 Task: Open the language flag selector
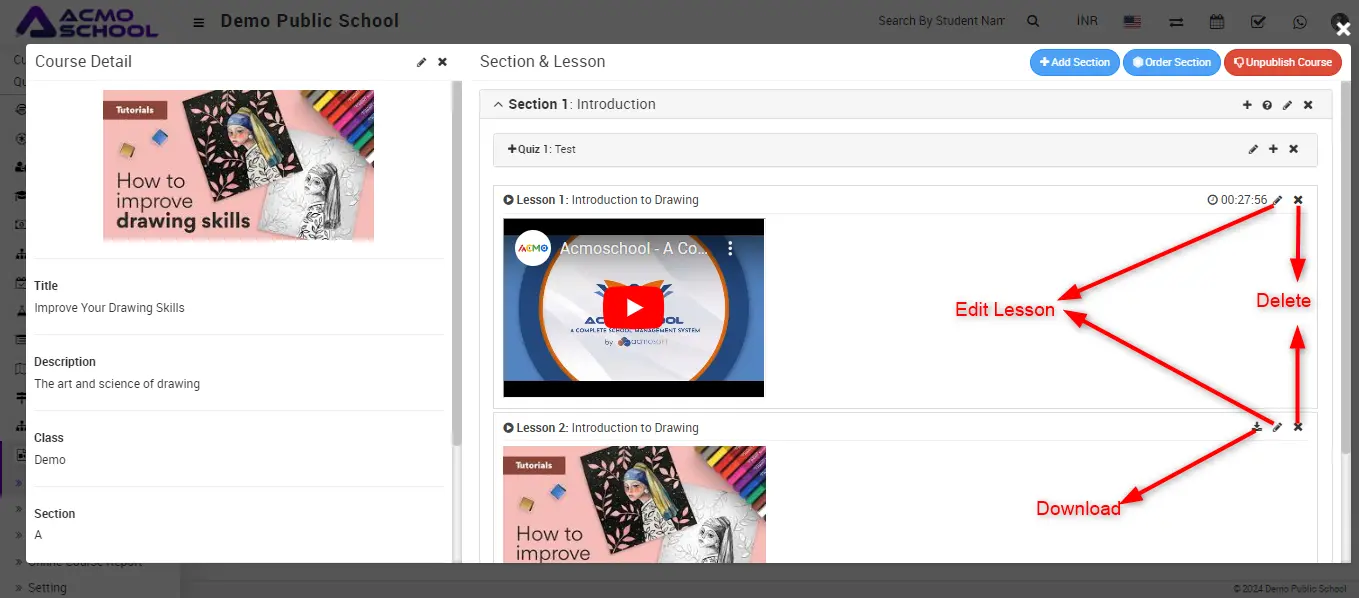tap(1132, 21)
